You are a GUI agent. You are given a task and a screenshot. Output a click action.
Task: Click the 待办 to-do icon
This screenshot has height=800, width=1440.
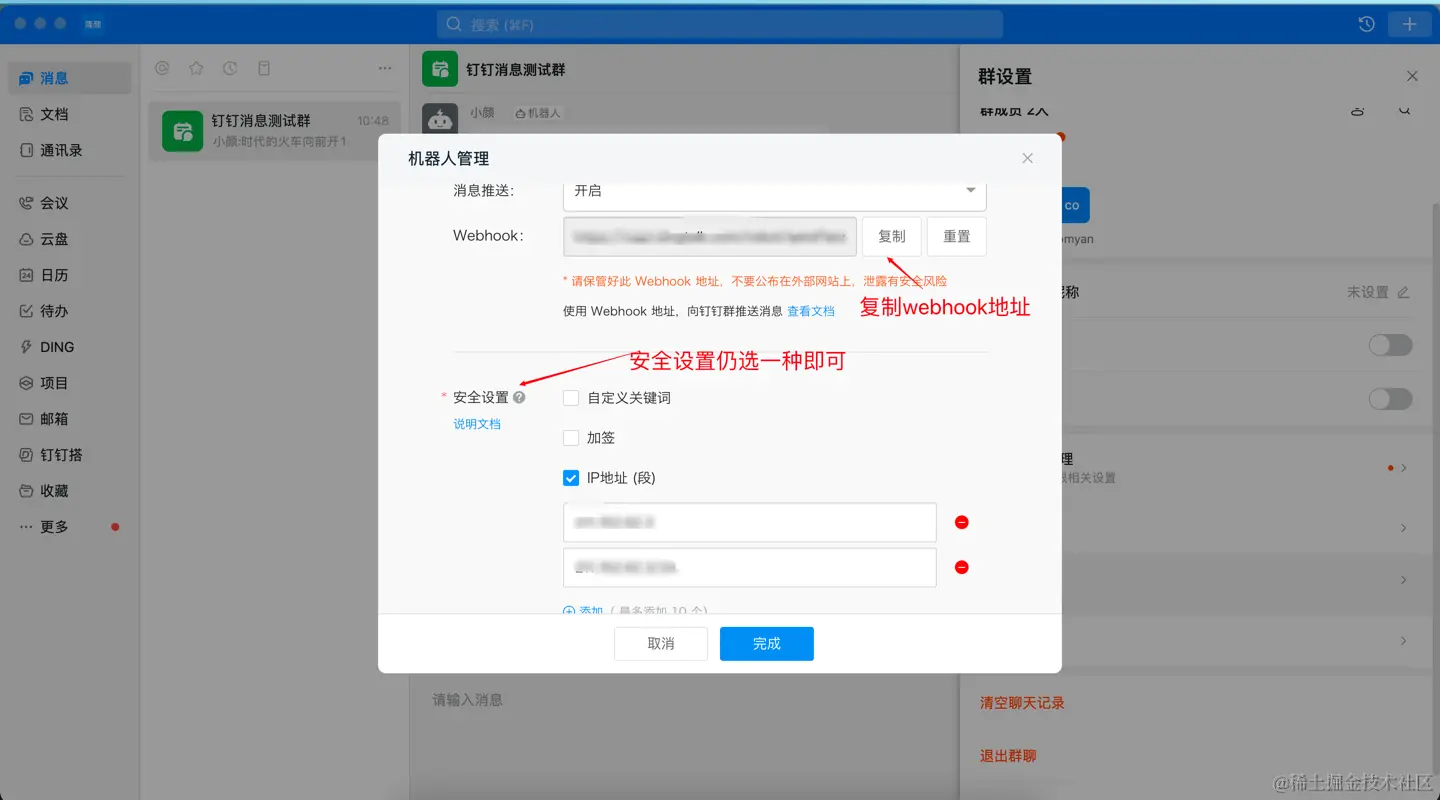click(27, 311)
